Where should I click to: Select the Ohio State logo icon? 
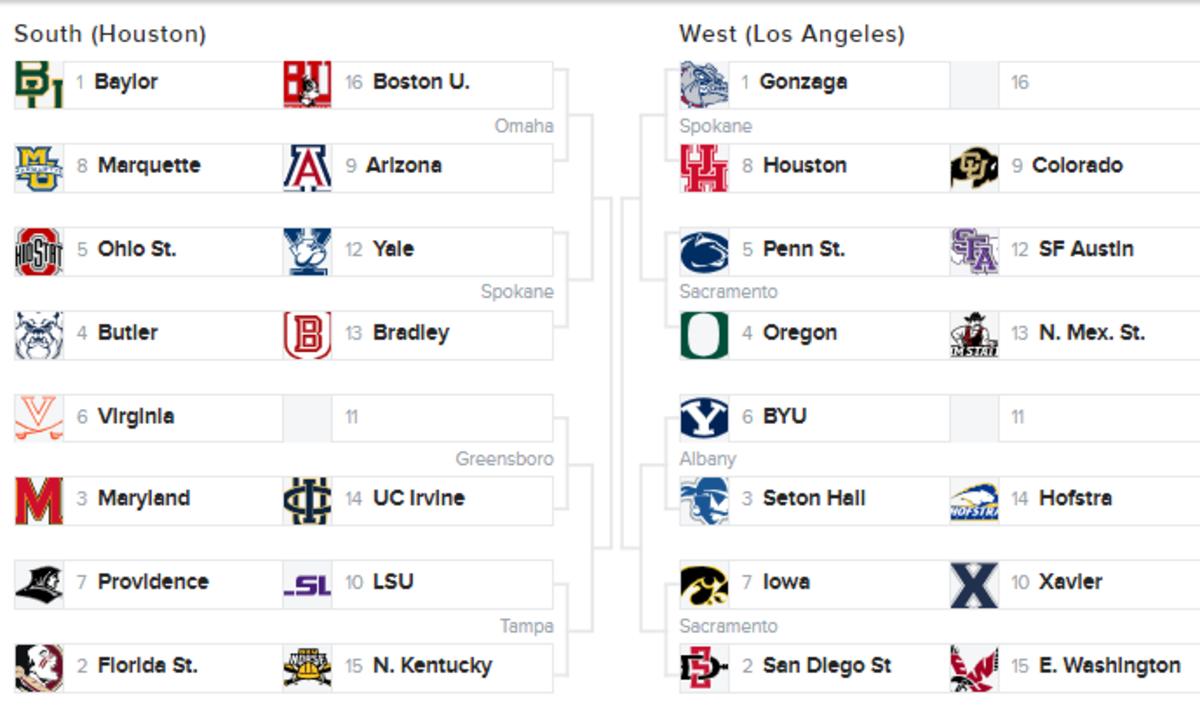click(39, 251)
